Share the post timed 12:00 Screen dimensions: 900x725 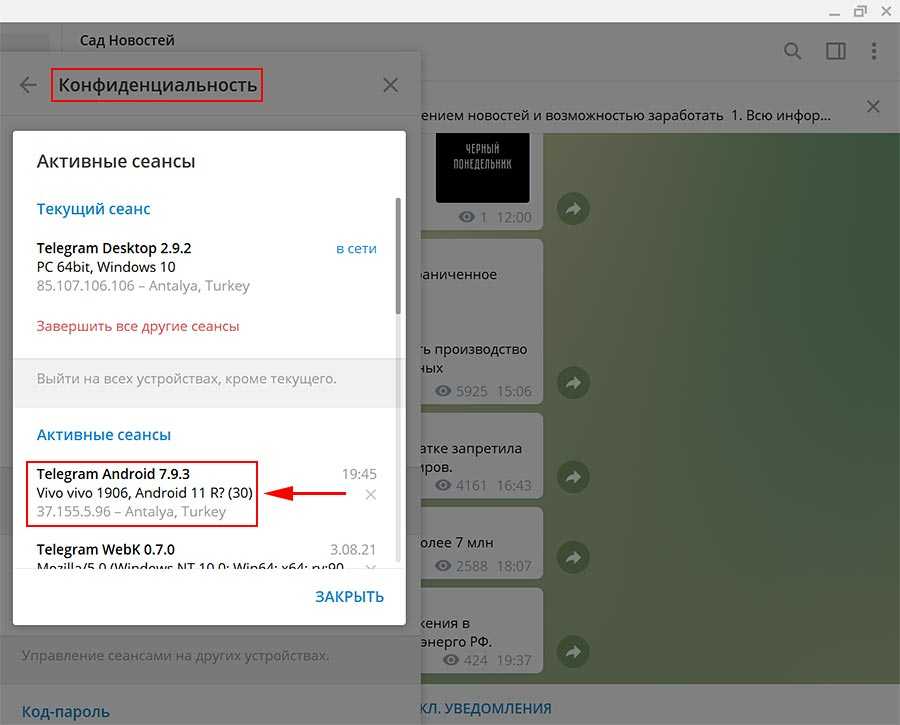574,209
